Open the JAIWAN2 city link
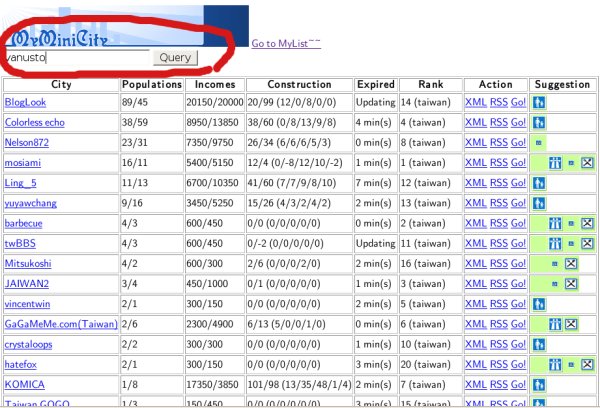Image resolution: width=600 pixels, height=408 pixels. (27, 284)
